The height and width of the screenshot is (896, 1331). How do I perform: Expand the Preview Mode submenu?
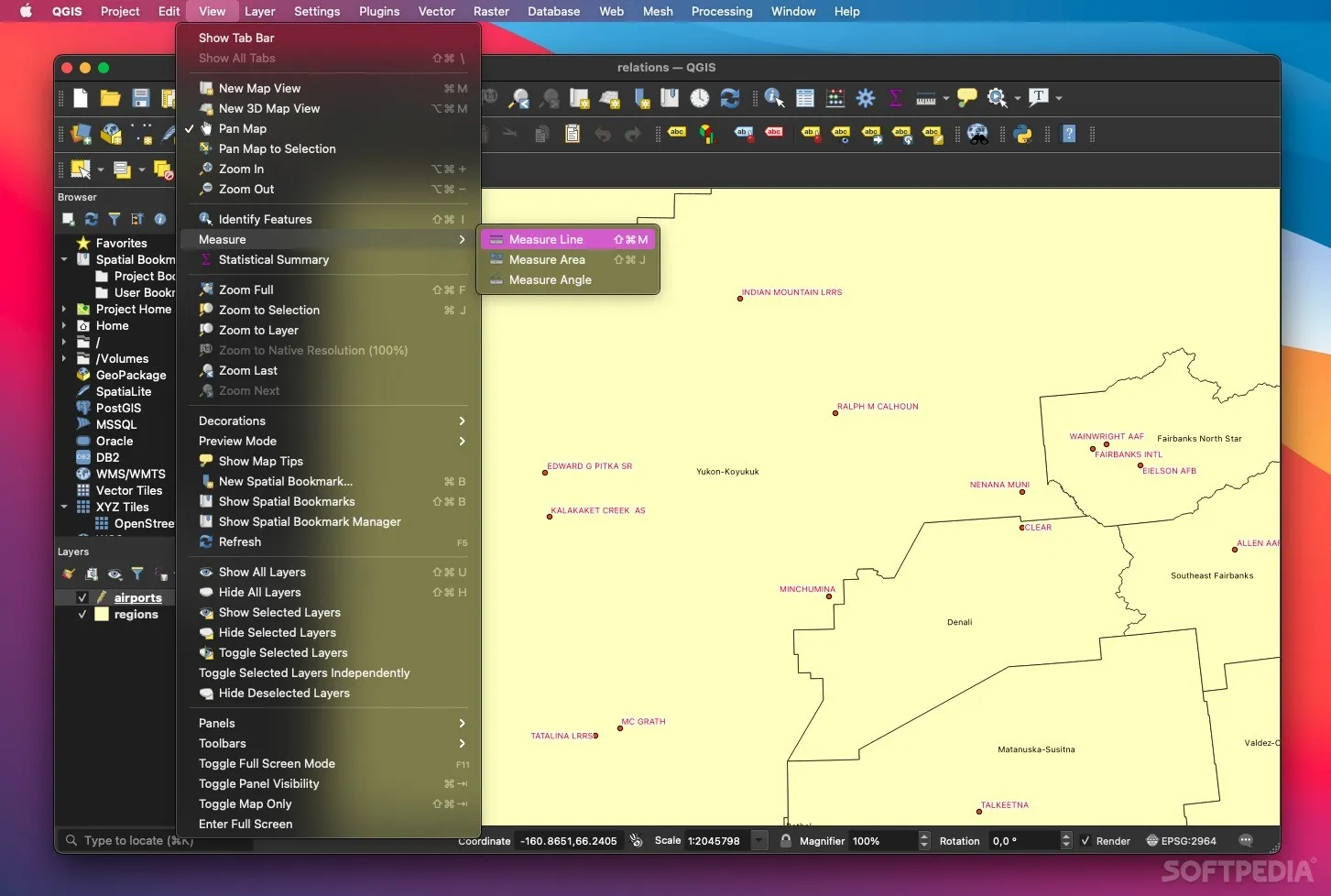pos(329,441)
